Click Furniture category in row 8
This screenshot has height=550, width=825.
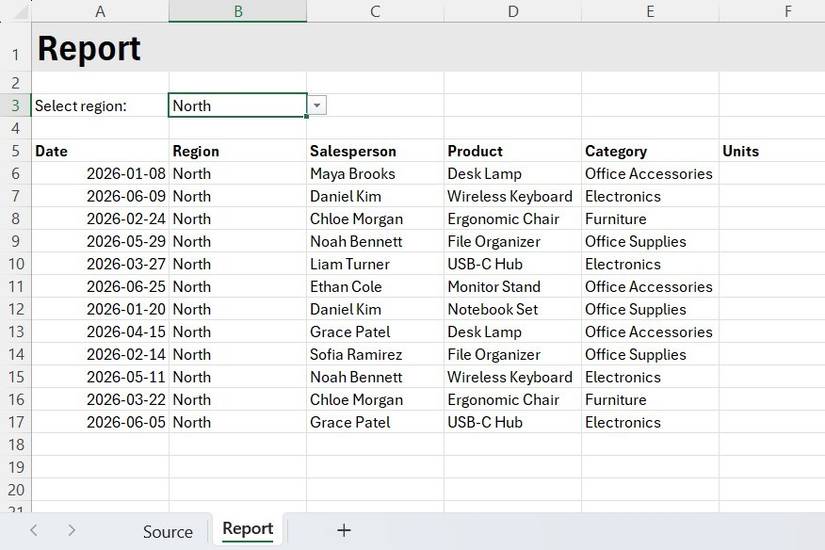point(650,219)
